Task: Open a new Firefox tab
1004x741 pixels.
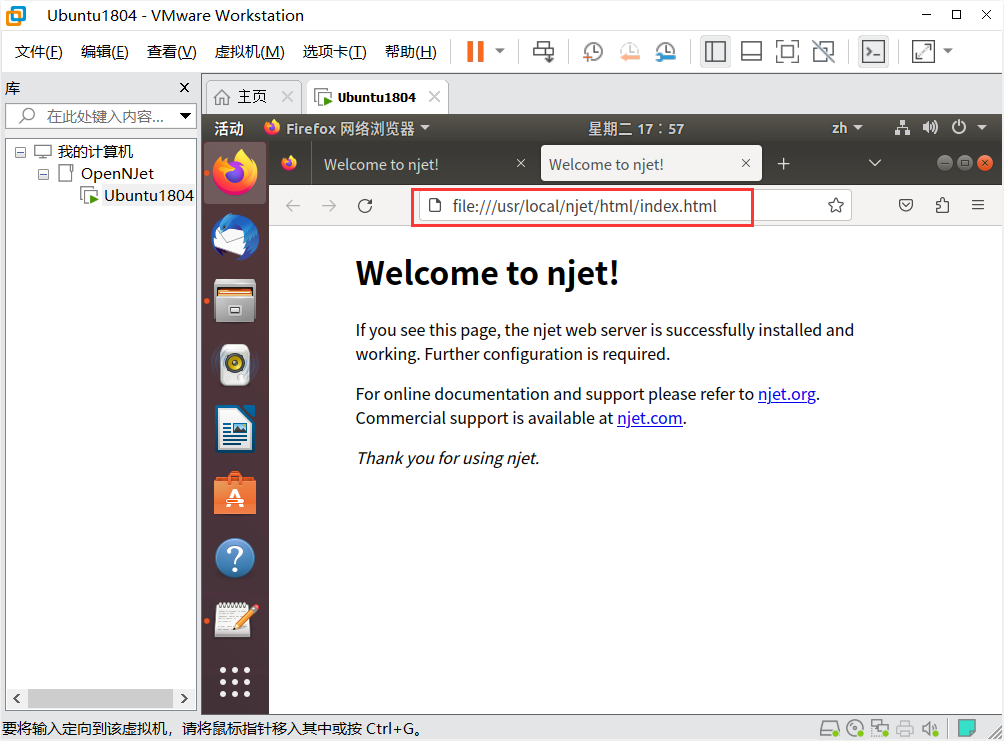Action: click(783, 164)
